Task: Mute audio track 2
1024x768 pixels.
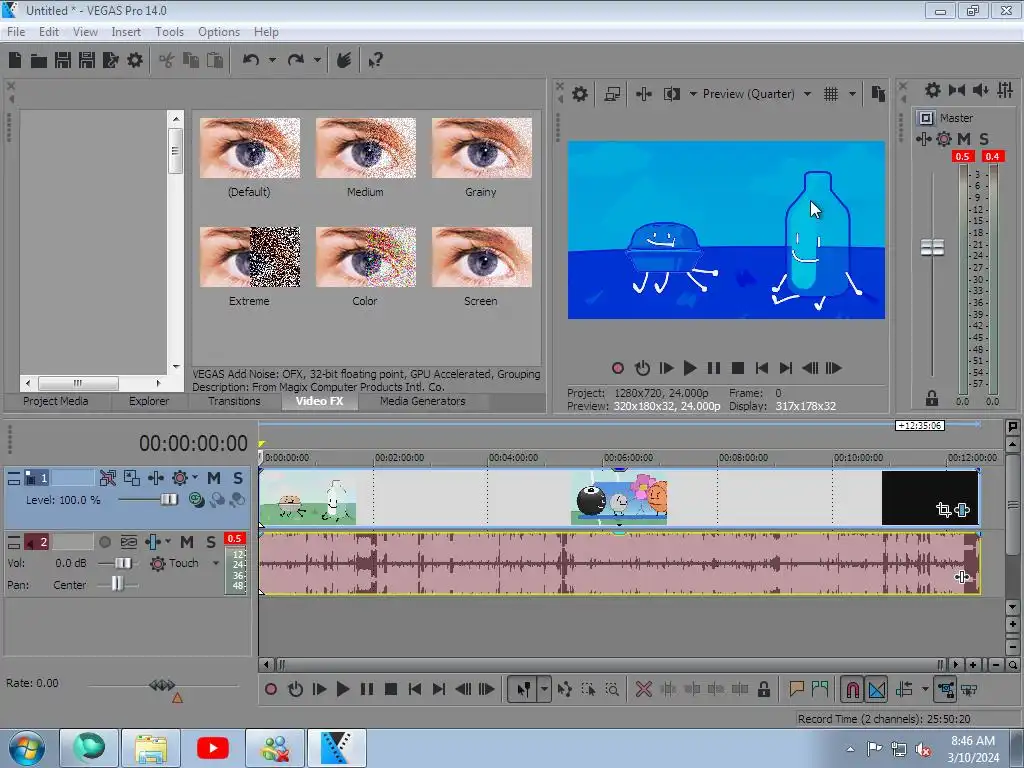Action: [187, 542]
